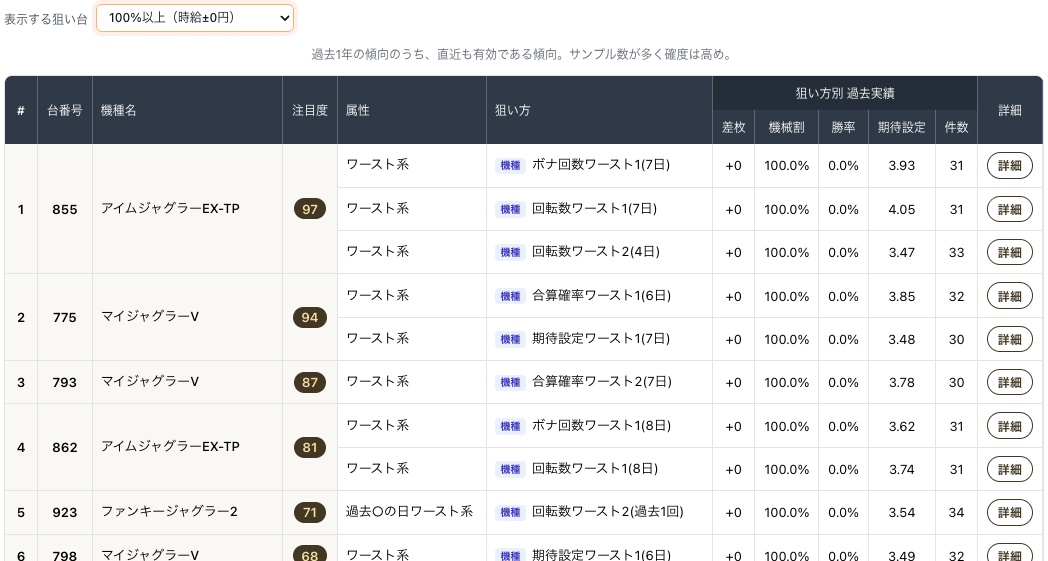
Task: Click the 81 attention score badge
Action: (309, 447)
